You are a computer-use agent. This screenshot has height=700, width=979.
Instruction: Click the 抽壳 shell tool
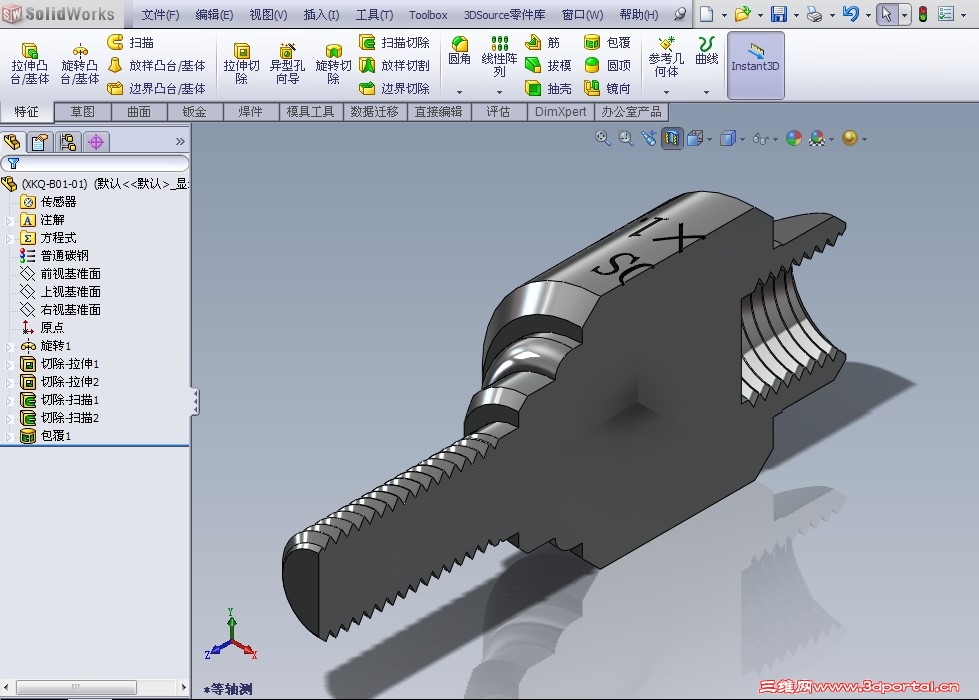(548, 89)
